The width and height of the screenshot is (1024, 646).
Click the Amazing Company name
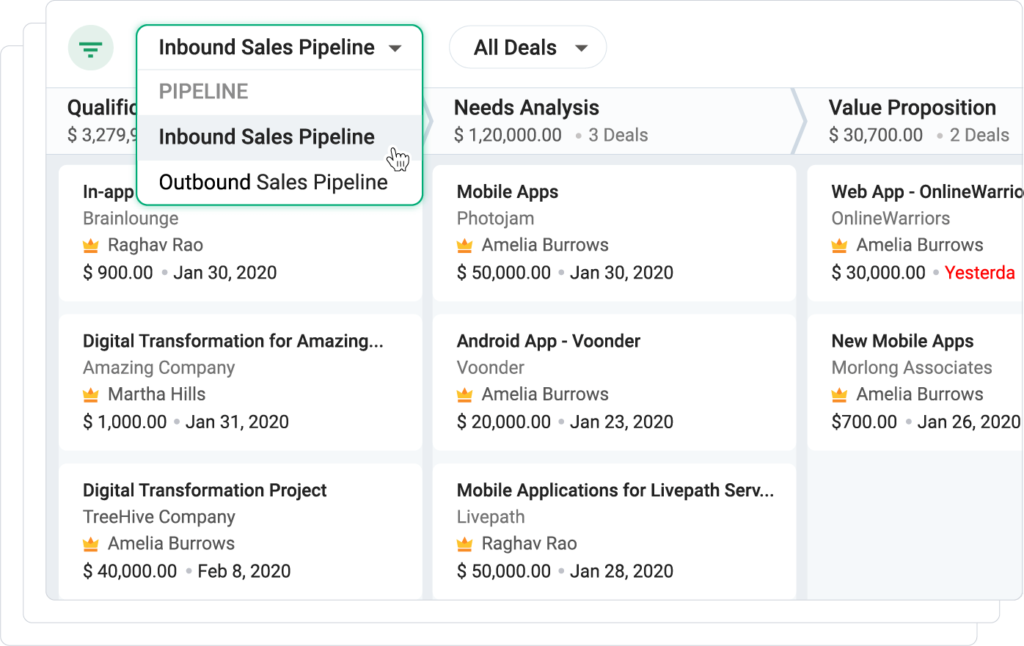click(159, 368)
